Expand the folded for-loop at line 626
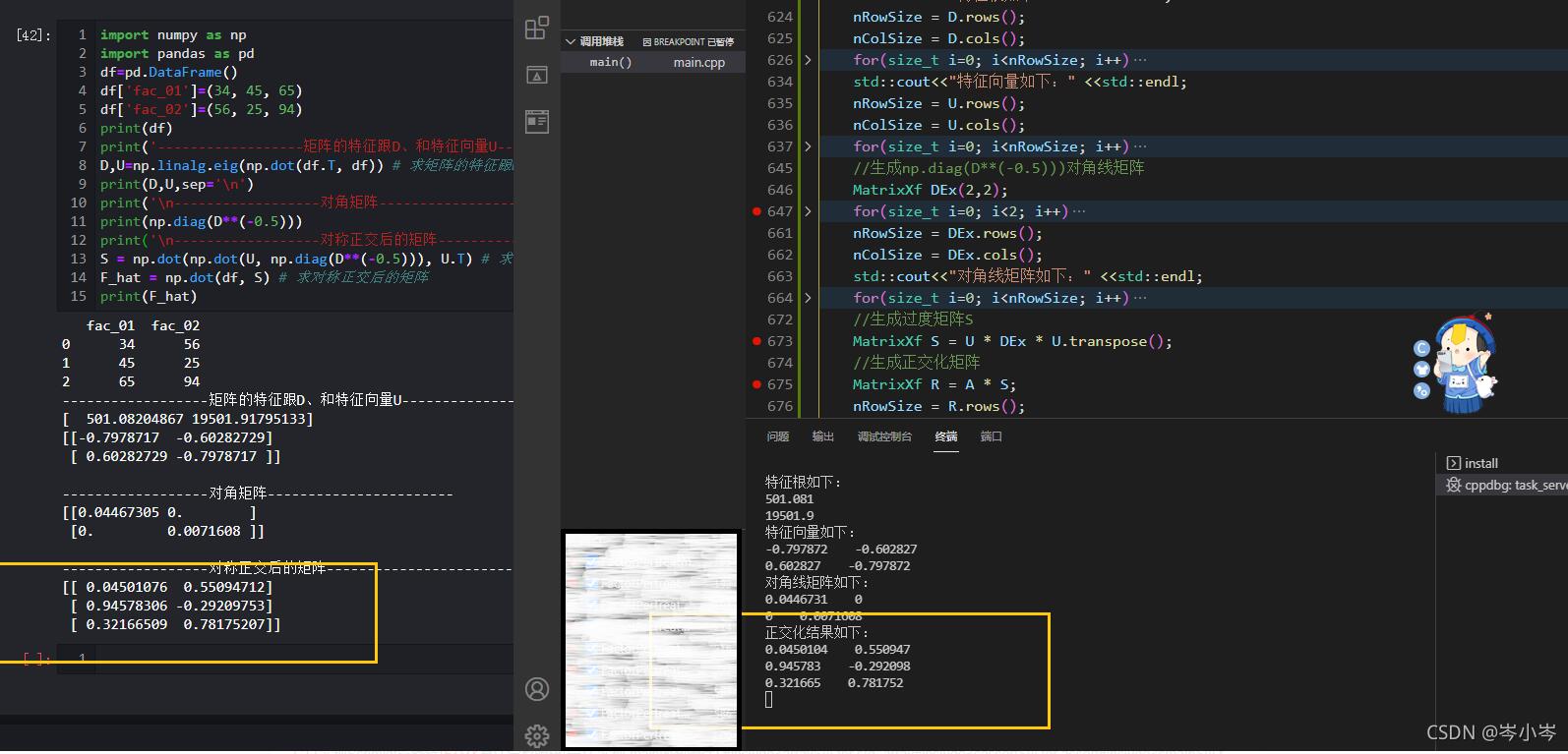Image resolution: width=1568 pixels, height=754 pixels. (809, 60)
